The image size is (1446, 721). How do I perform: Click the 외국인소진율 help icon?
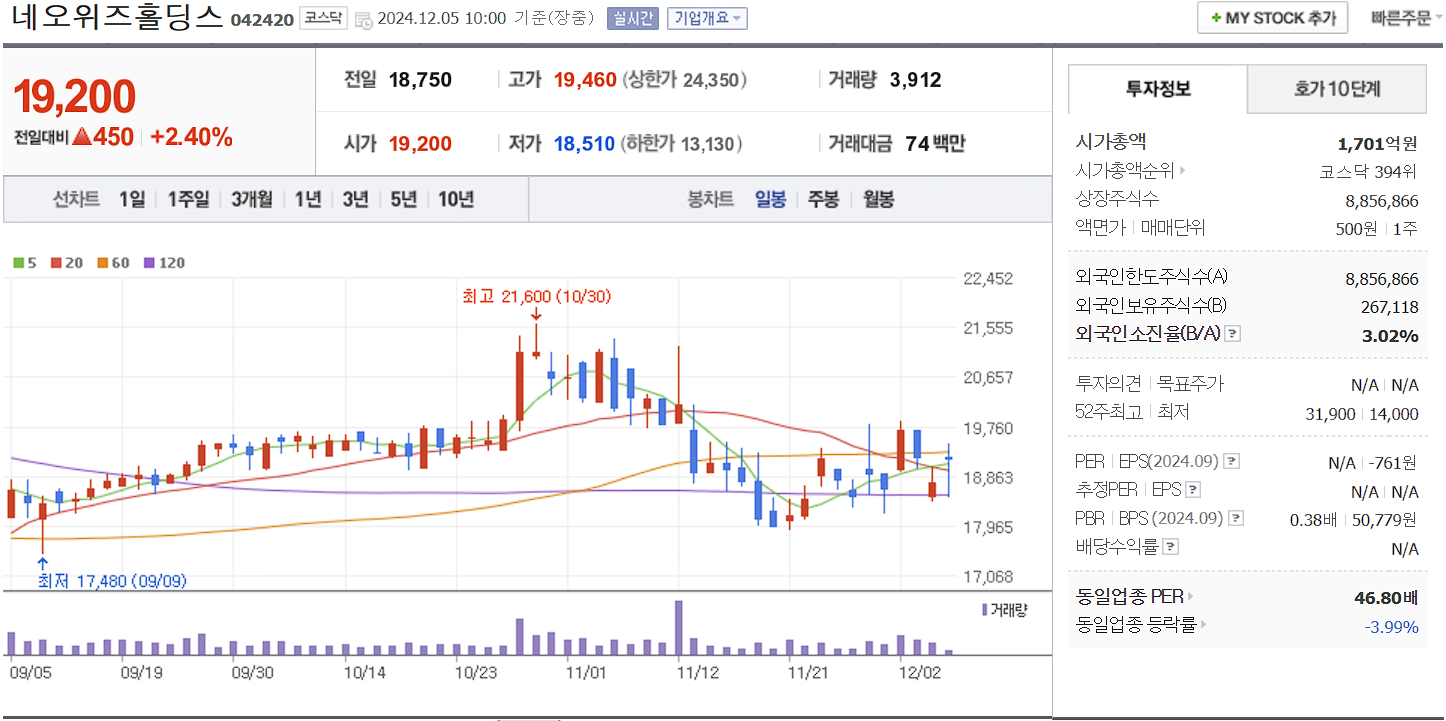[1233, 334]
